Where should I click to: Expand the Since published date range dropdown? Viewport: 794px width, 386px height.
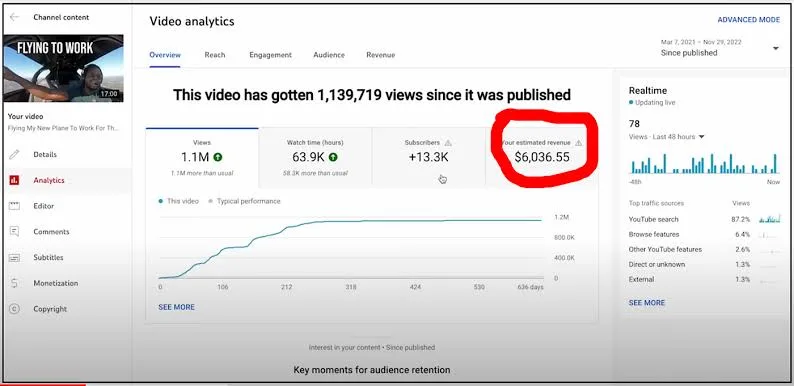775,48
